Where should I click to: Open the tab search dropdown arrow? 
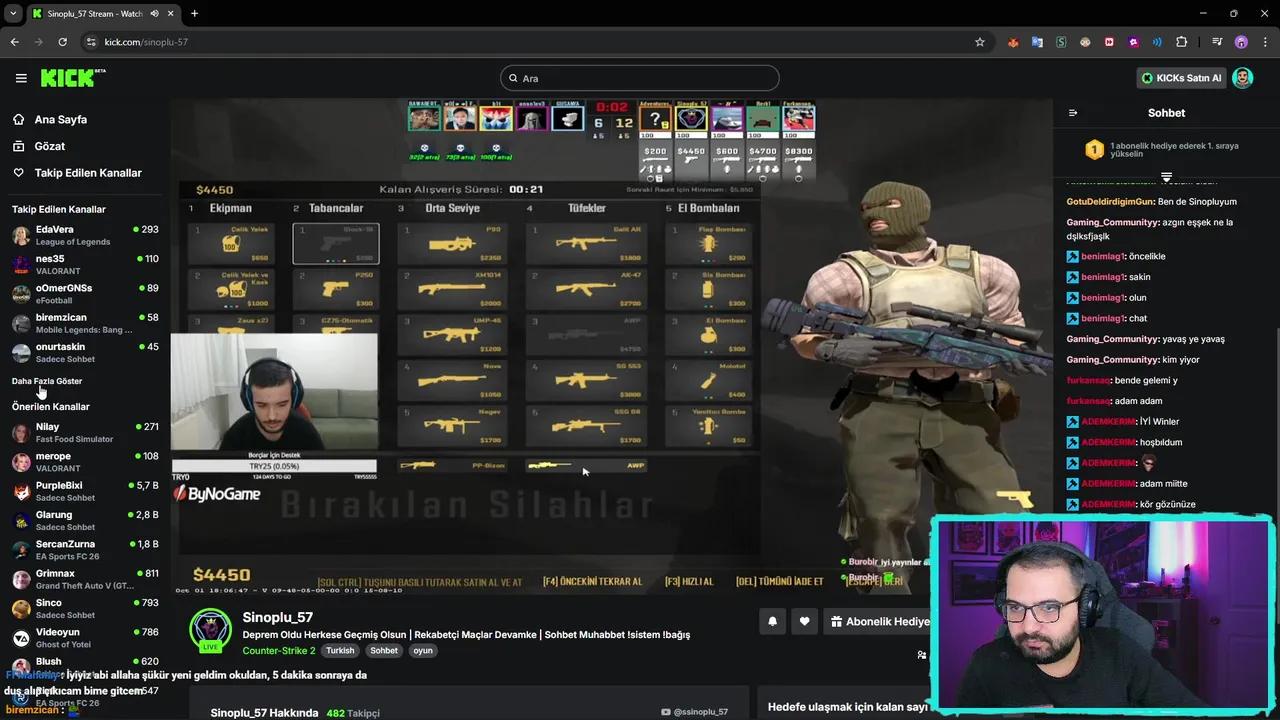13,14
